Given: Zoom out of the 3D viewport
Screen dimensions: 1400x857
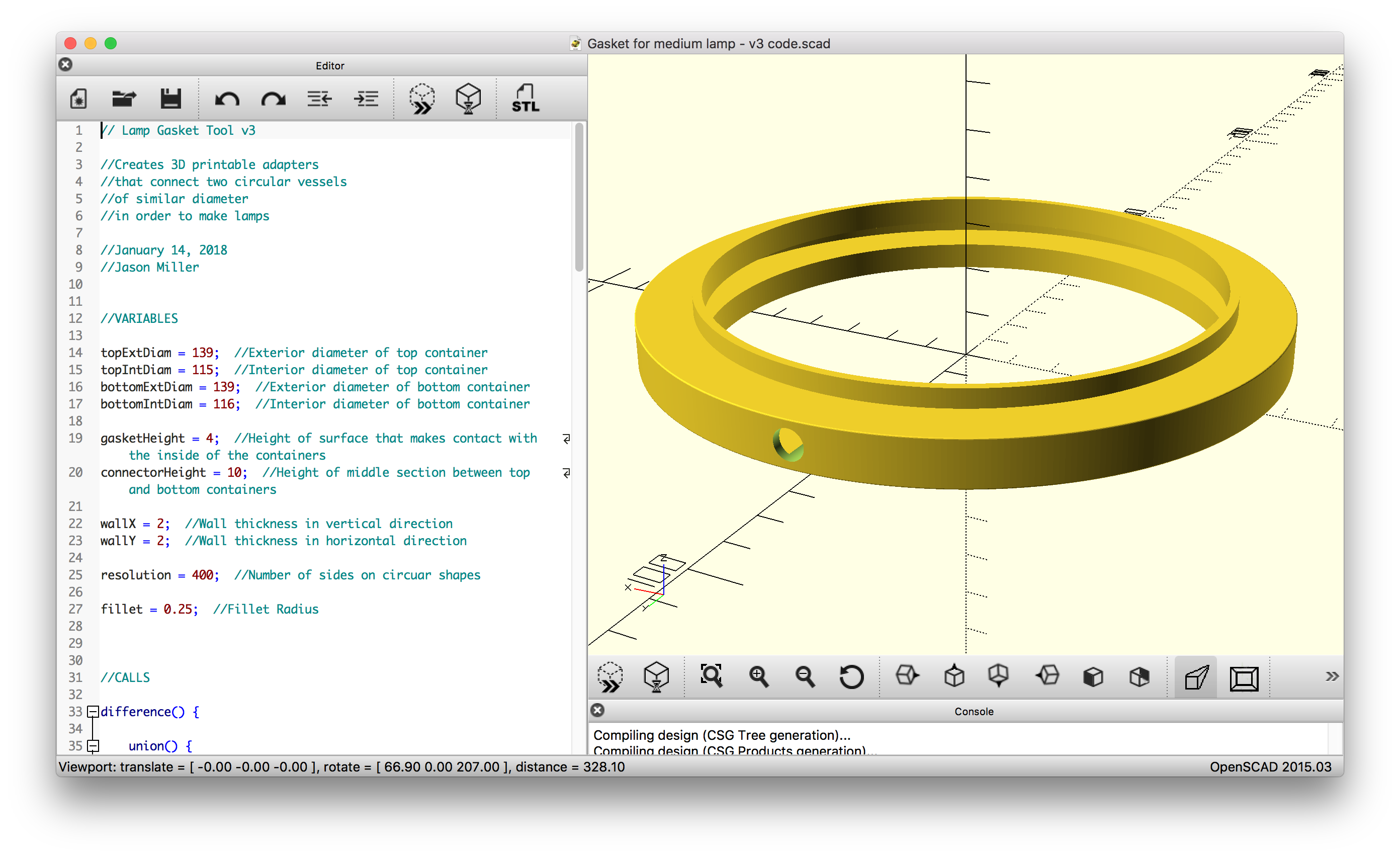Looking at the screenshot, I should (x=805, y=676).
